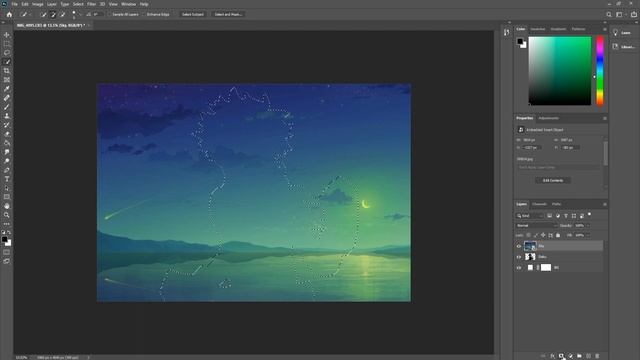The image size is (640, 360).
Task: Click the Select Subject button
Action: click(x=193, y=14)
